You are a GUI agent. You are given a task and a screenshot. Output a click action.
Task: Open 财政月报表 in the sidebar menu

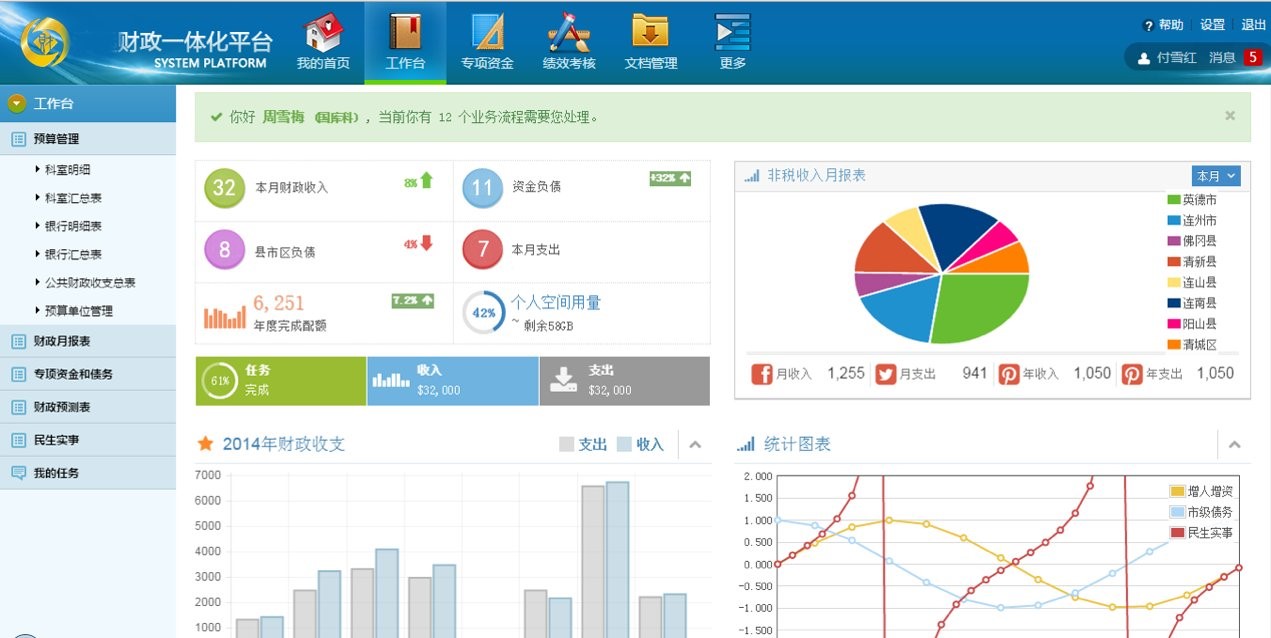coord(62,341)
